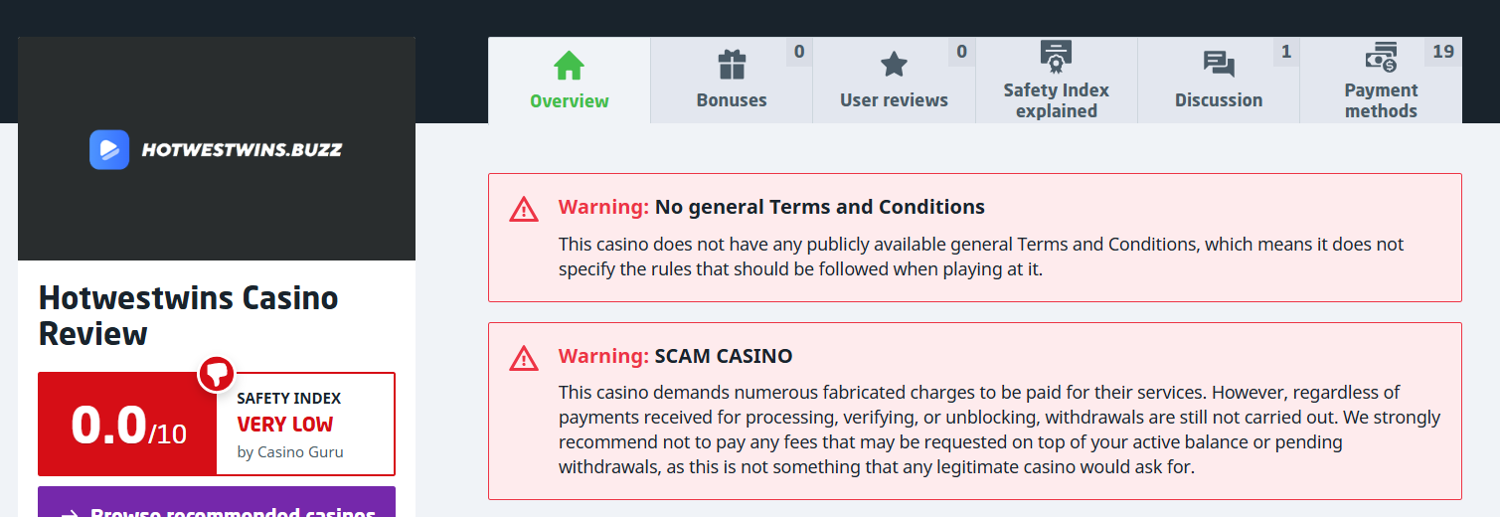Click the Payment methods cash icon
The image size is (1500, 517).
(x=1381, y=57)
